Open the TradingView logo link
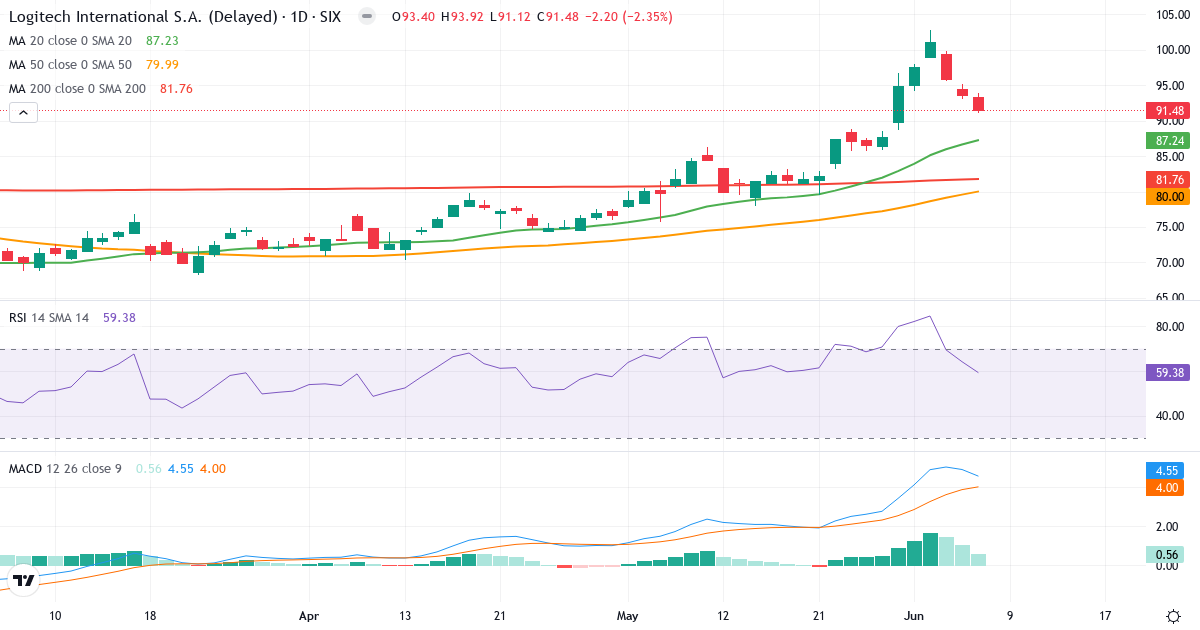This screenshot has width=1200, height=630. (25, 580)
